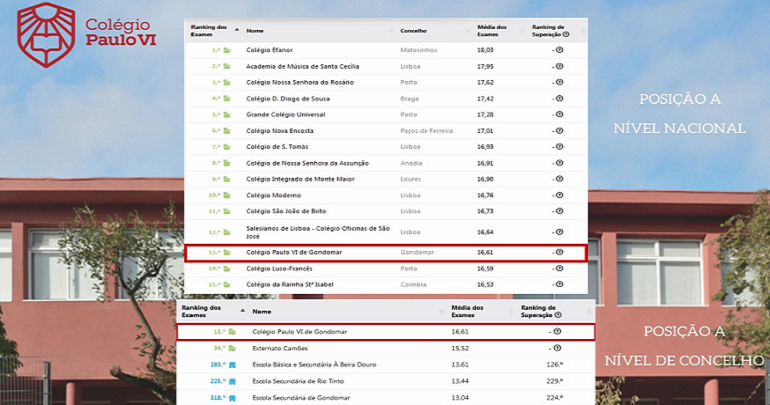770x405 pixels.
Task: Open Colégio Integrado de Monte Maior
Action: point(300,179)
